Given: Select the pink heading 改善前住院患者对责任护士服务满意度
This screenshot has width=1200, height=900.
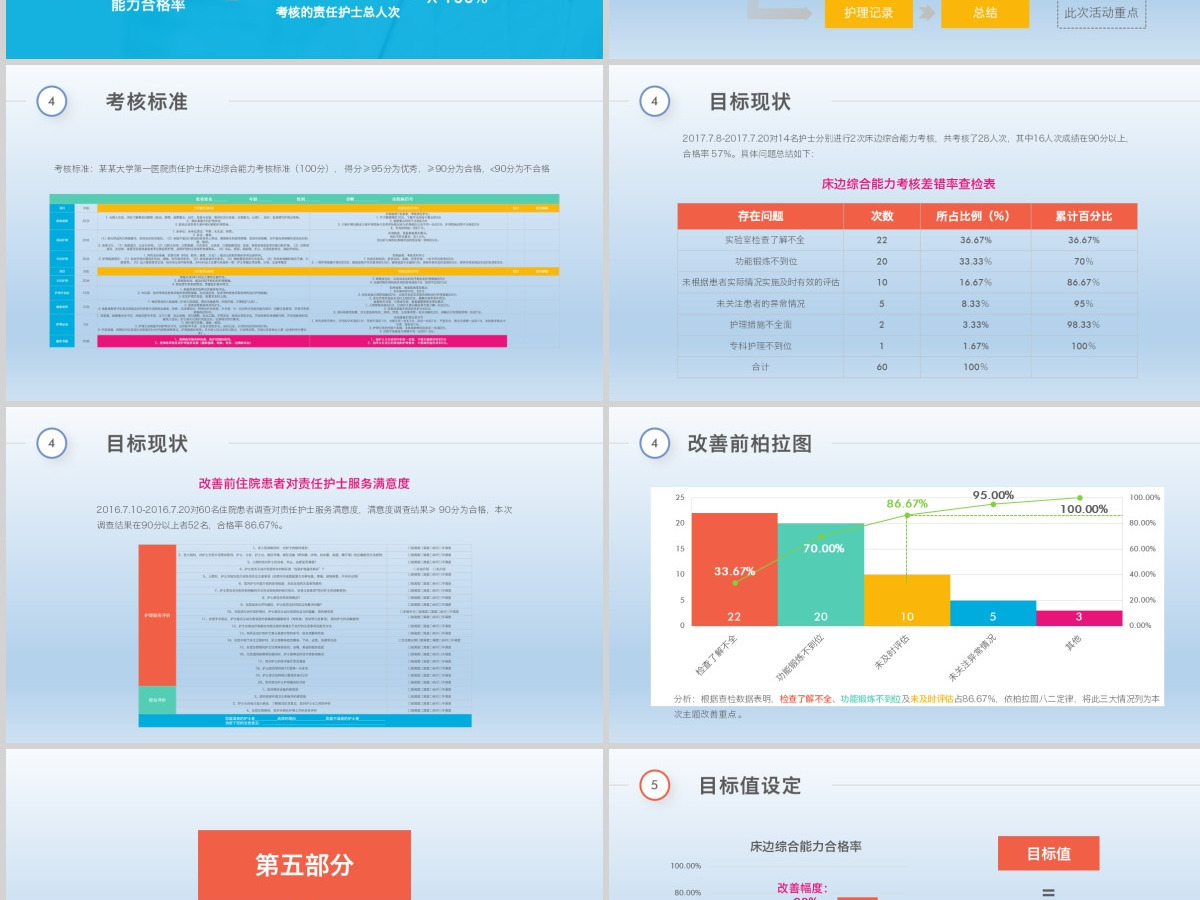Looking at the screenshot, I should [x=304, y=483].
